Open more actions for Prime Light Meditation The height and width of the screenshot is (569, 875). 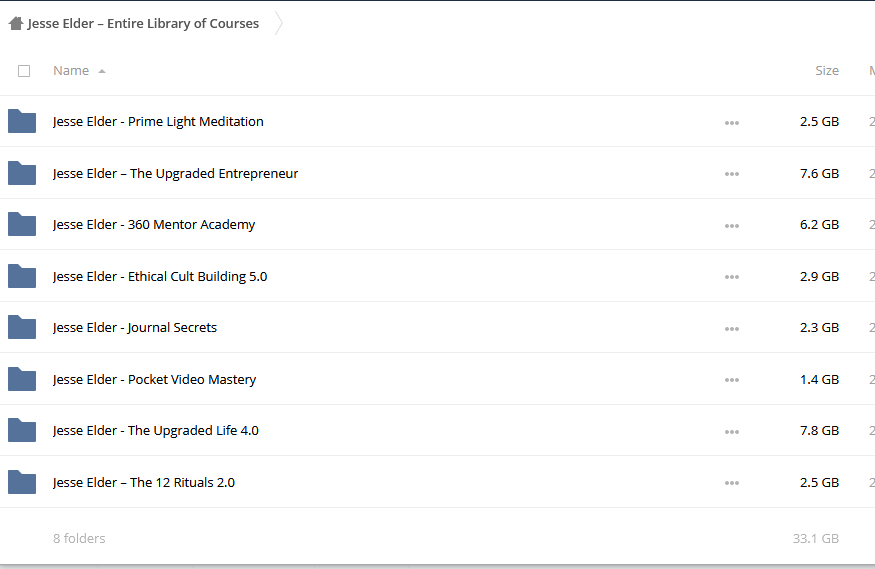[x=732, y=123]
